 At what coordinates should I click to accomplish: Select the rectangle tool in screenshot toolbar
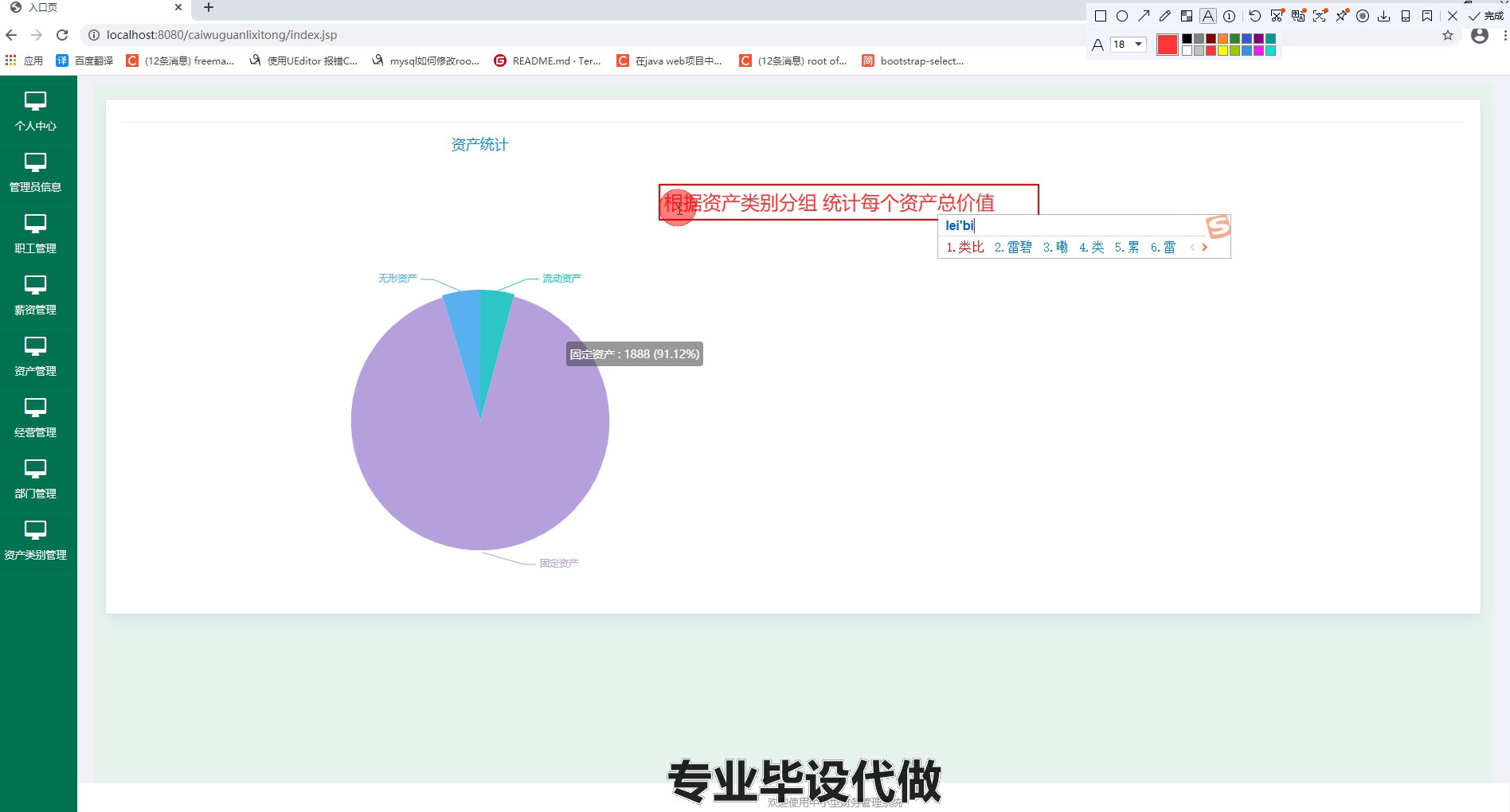click(x=1101, y=16)
